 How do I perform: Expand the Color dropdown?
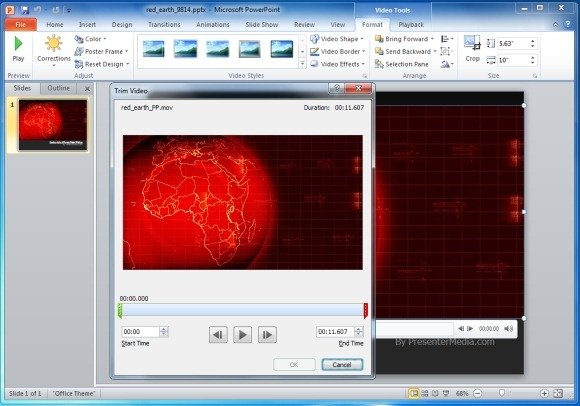pyautogui.click(x=105, y=39)
